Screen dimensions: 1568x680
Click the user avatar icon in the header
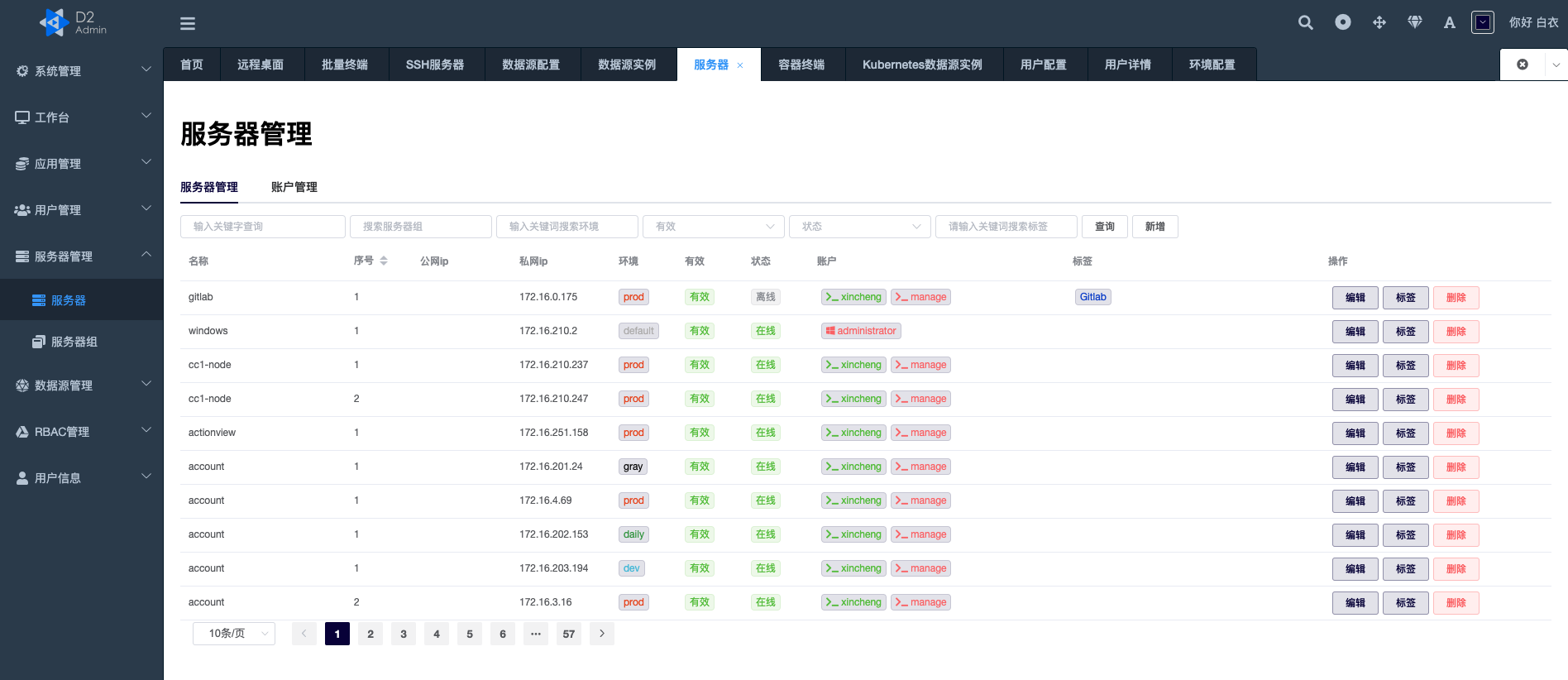tap(1483, 22)
